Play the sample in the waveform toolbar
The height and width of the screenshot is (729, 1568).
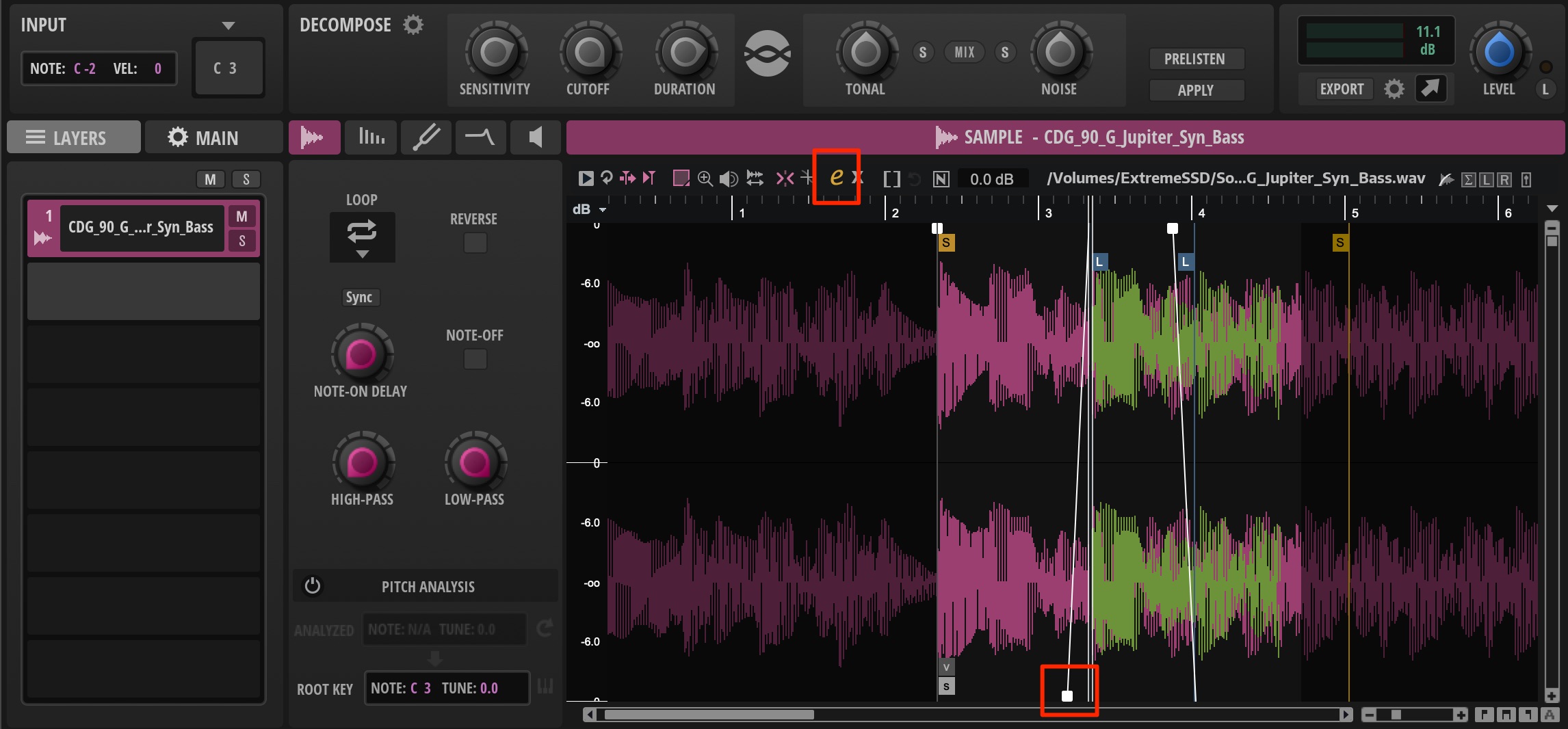coord(586,178)
